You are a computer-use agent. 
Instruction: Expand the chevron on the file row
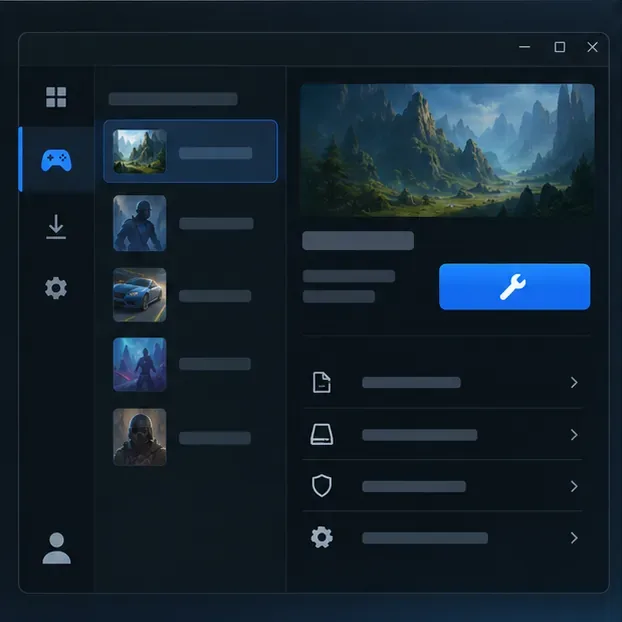point(574,382)
